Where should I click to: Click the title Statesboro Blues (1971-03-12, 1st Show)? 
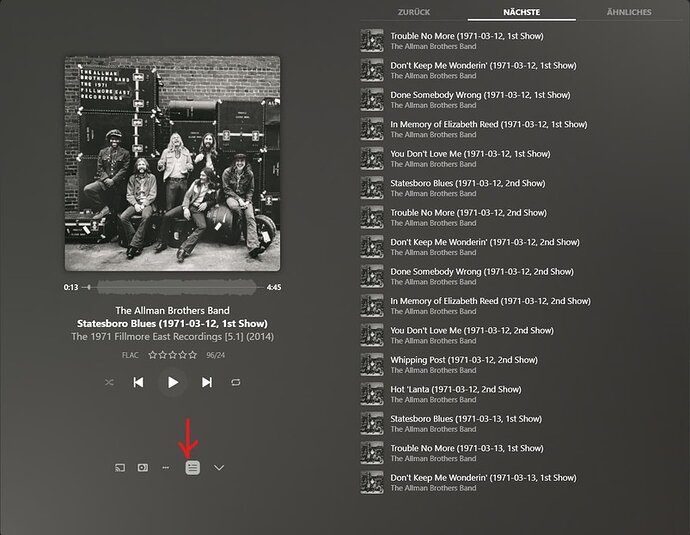pyautogui.click(x=172, y=323)
